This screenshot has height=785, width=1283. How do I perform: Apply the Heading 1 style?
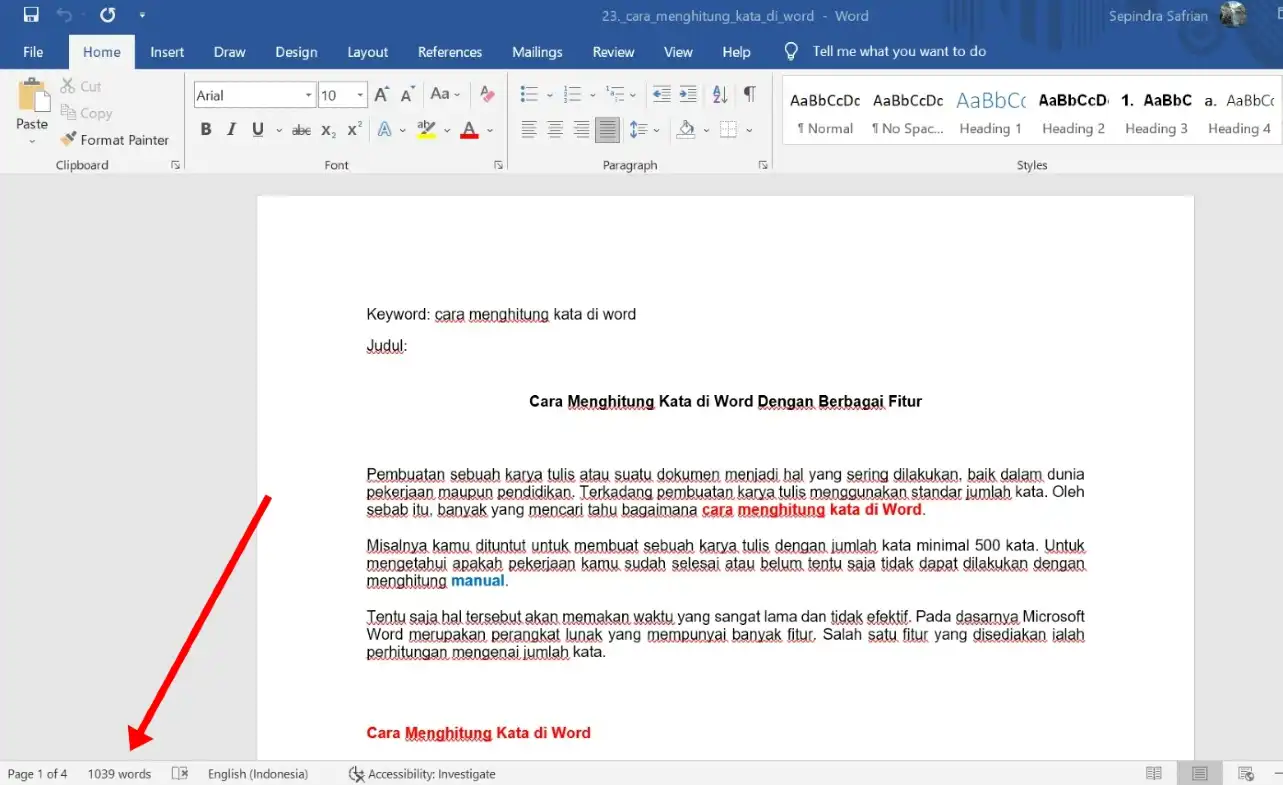point(991,113)
